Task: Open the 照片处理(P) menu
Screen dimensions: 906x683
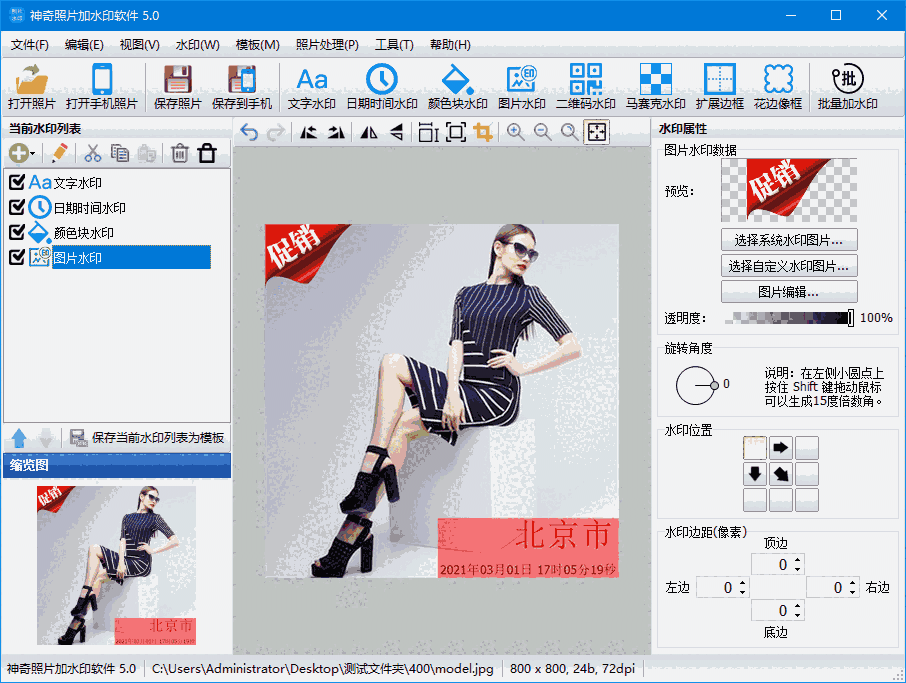Action: 325,44
